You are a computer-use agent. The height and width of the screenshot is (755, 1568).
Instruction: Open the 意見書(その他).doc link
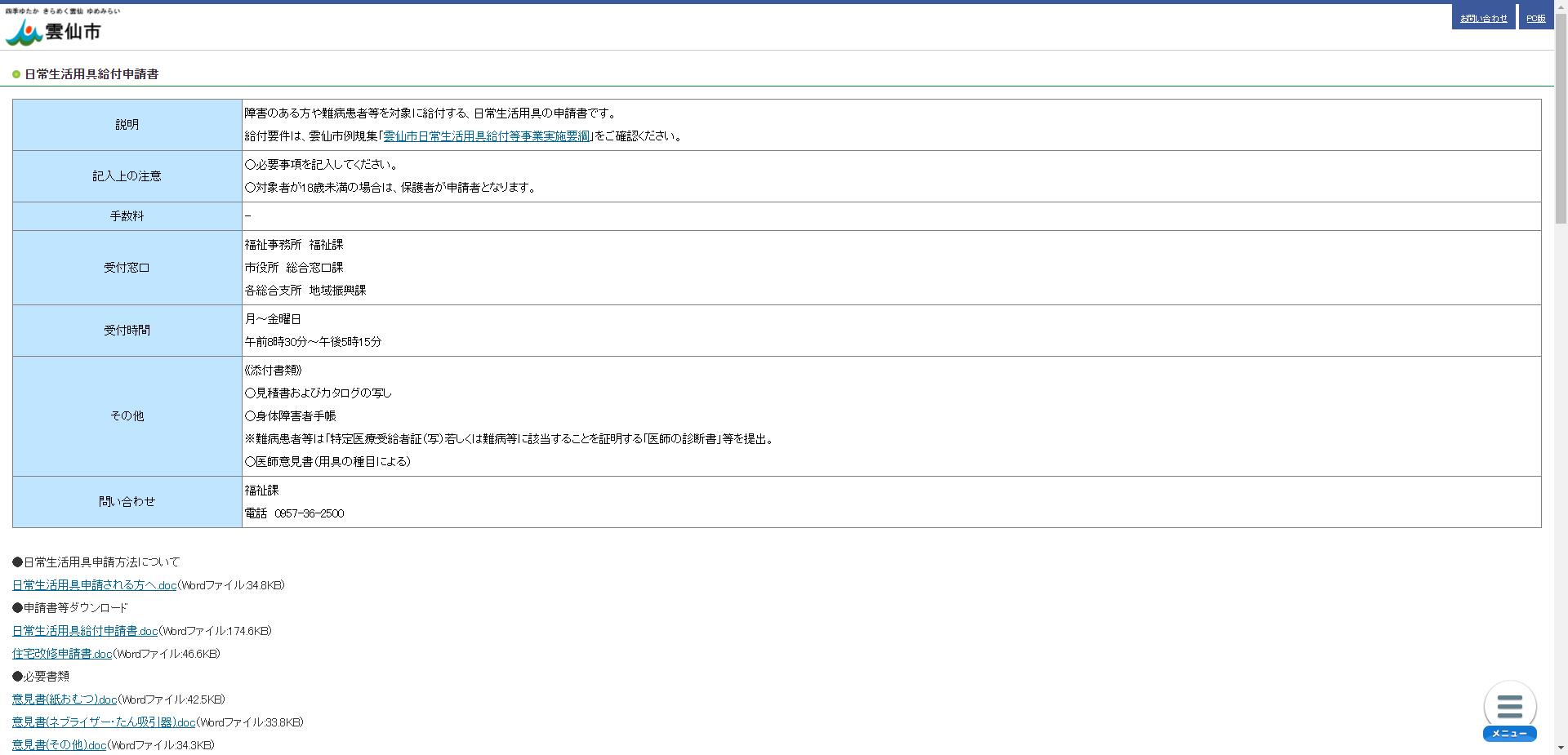click(x=59, y=745)
